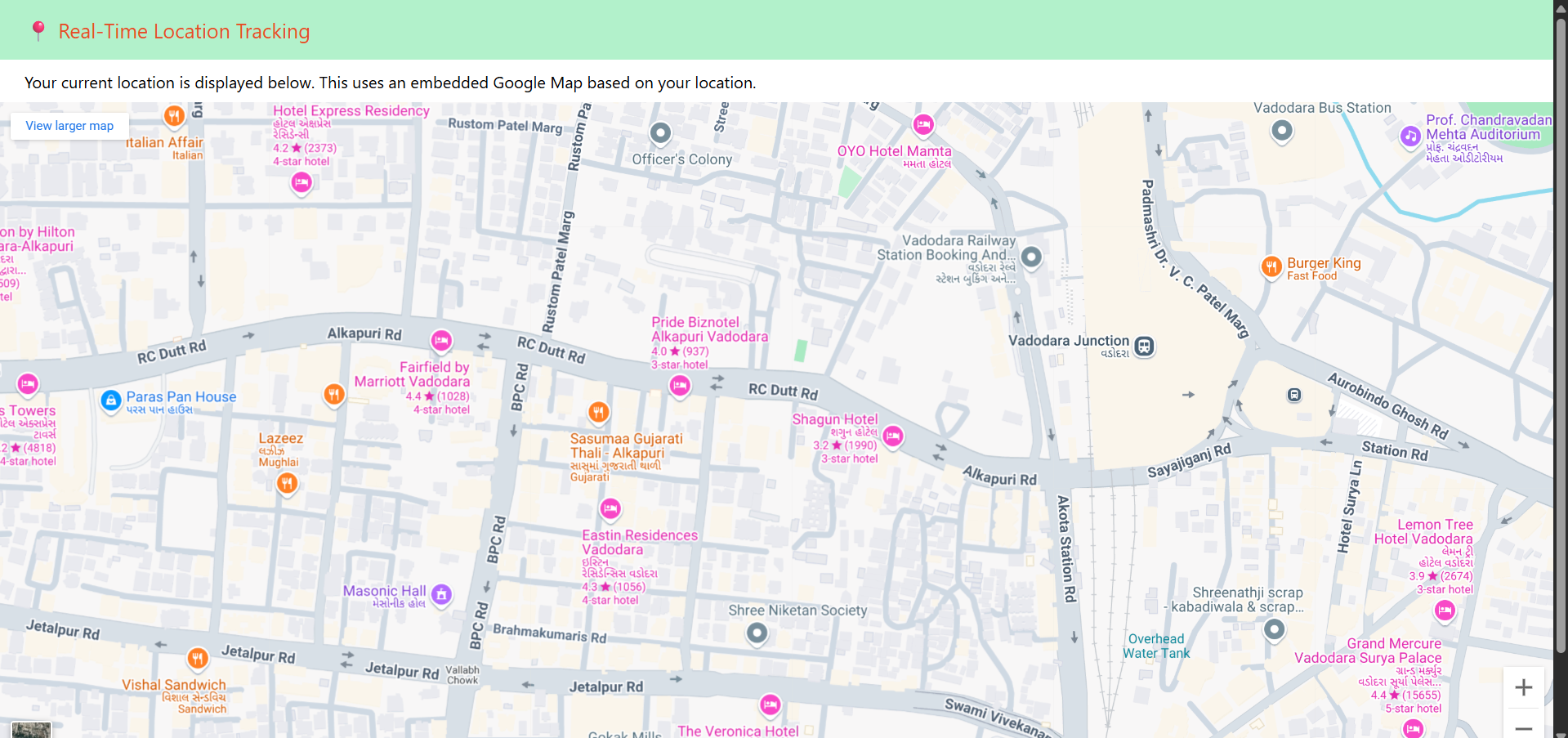Click the OYO Hotel Mamta label
The height and width of the screenshot is (738, 1568).
tap(894, 151)
